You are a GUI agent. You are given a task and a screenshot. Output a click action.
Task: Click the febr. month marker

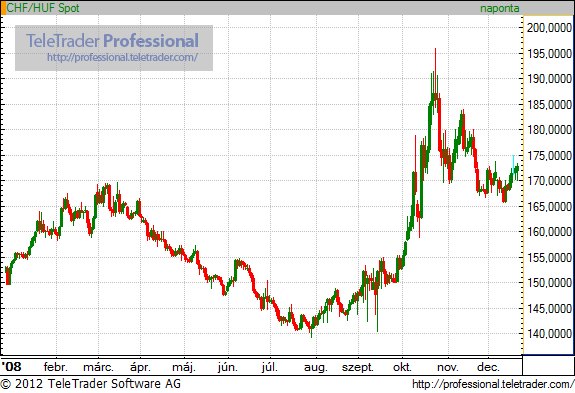tap(56, 367)
